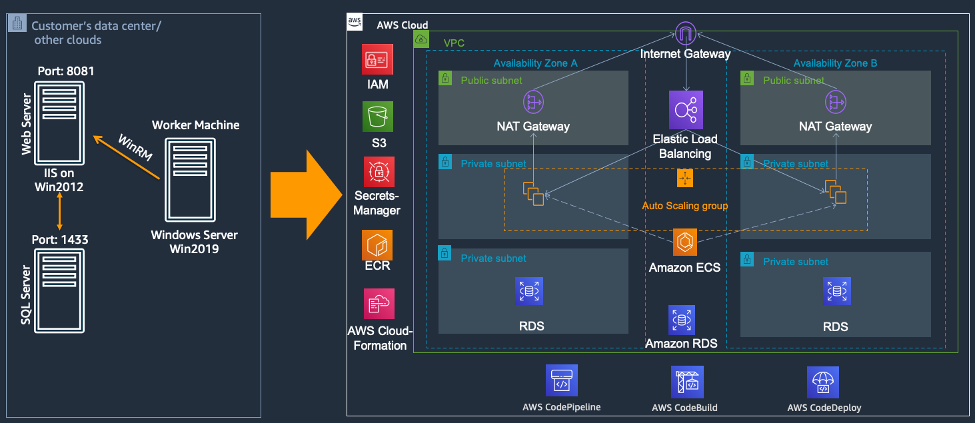Click the AWS logo icon
Image resolution: width=977 pixels, height=424 pixels.
pyautogui.click(x=354, y=23)
